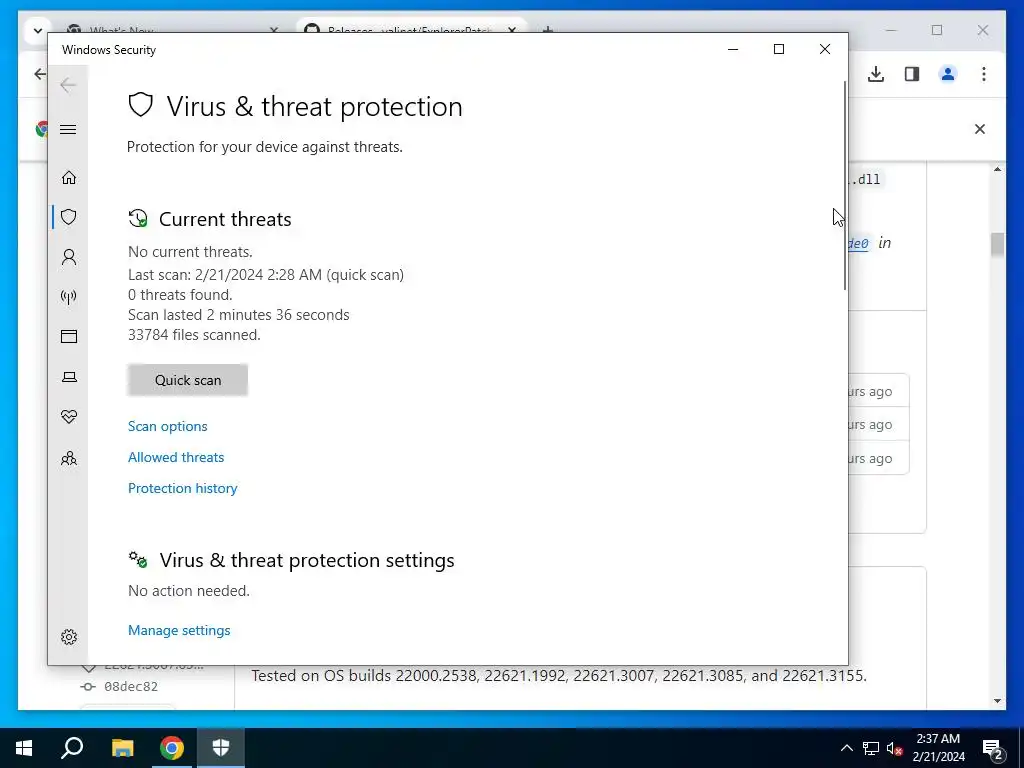Show hidden system tray icons chevron
1024x768 pixels.
pos(846,748)
